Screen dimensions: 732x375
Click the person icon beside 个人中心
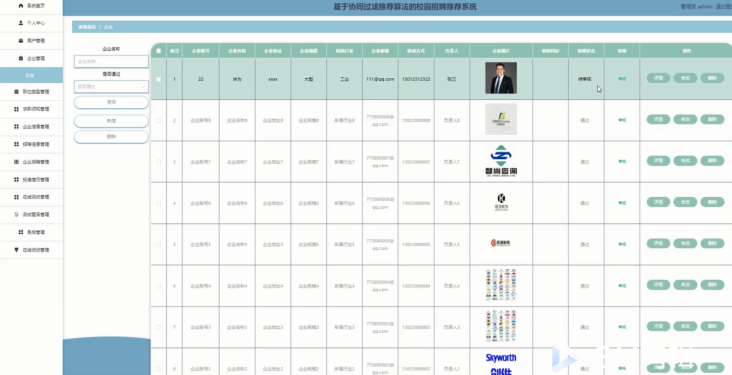[x=21, y=23]
